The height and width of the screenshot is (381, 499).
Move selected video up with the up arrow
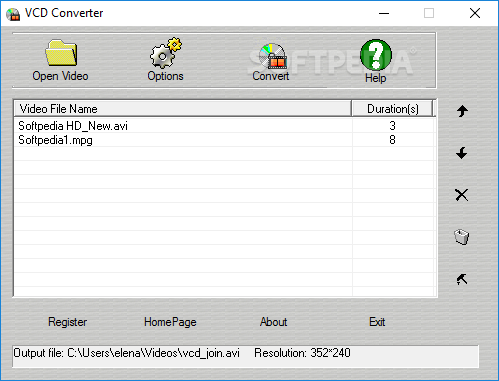tap(462, 111)
